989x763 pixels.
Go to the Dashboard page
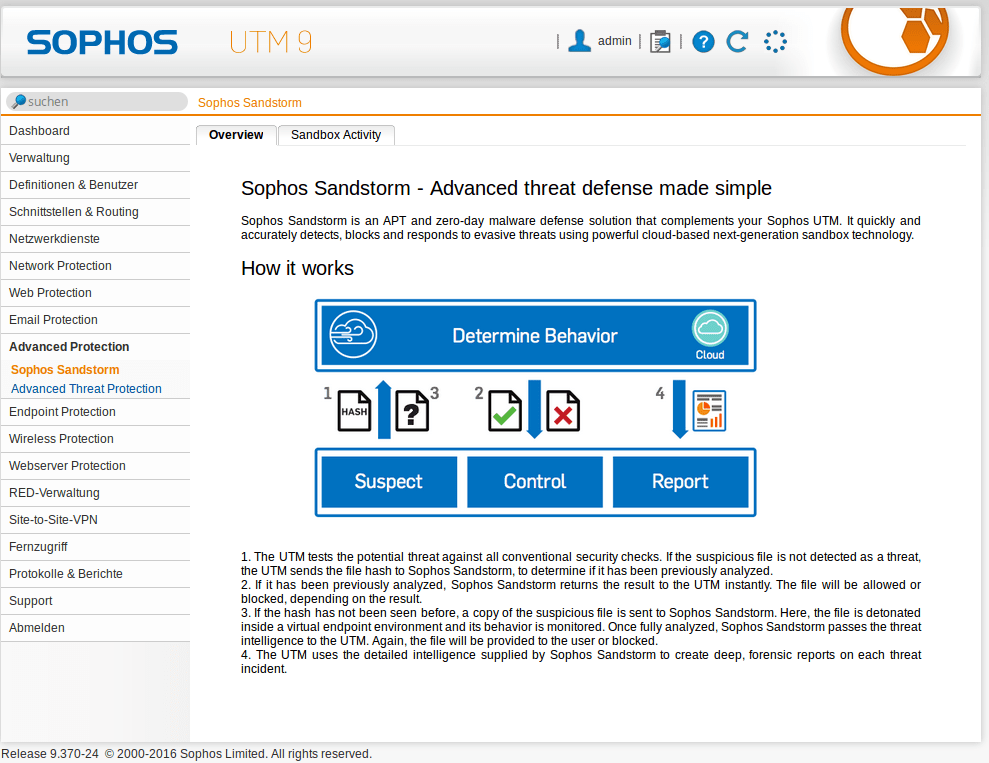39,131
